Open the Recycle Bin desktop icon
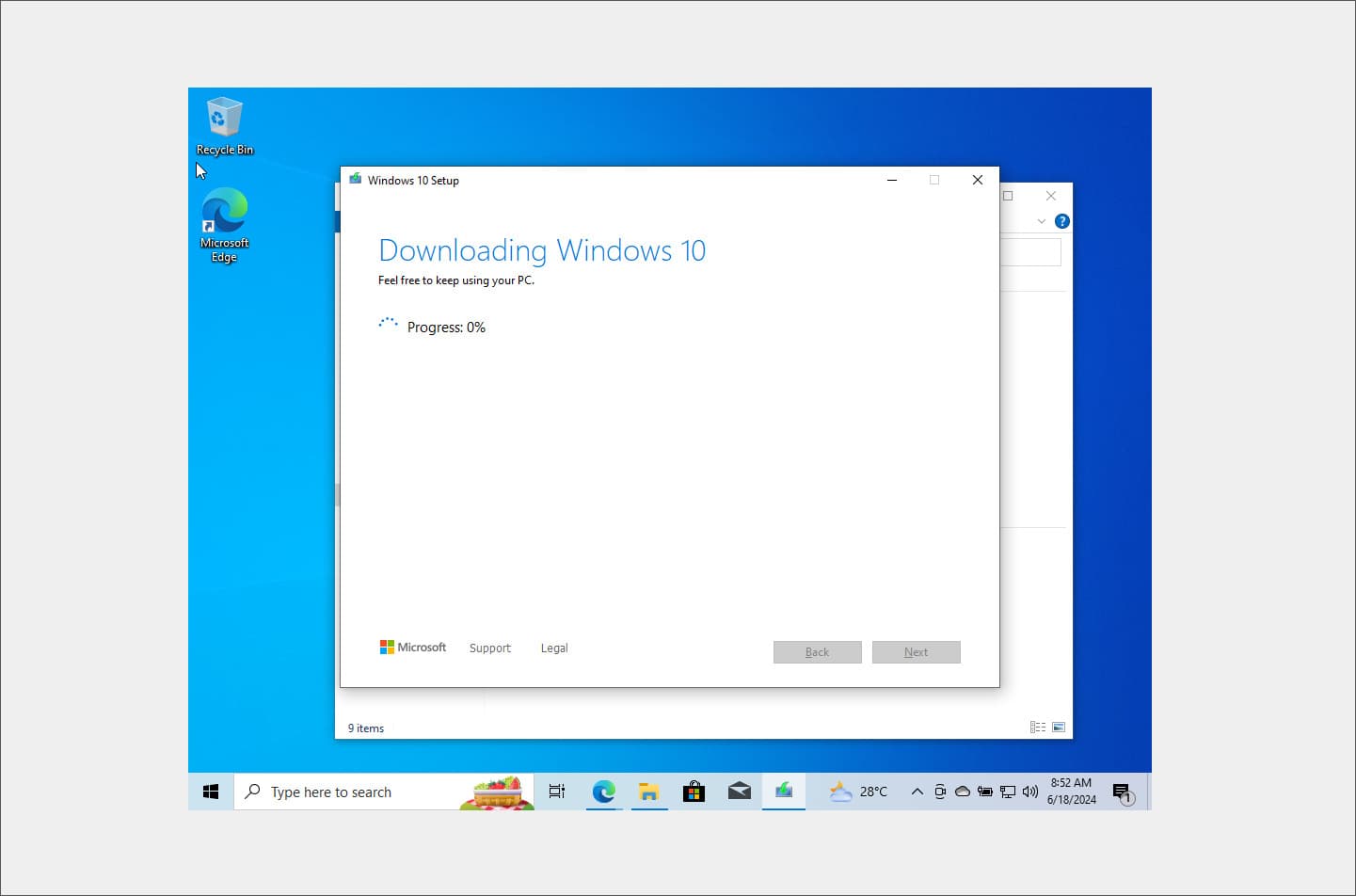This screenshot has height=896, width=1356. (x=224, y=126)
